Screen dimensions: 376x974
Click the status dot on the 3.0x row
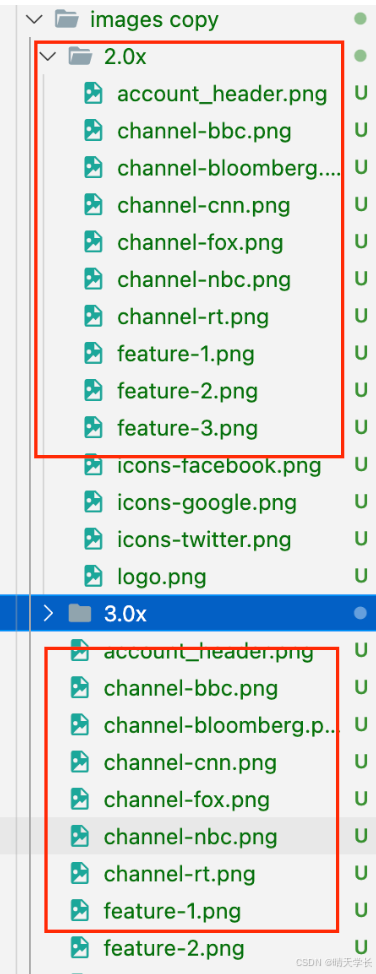point(360,614)
